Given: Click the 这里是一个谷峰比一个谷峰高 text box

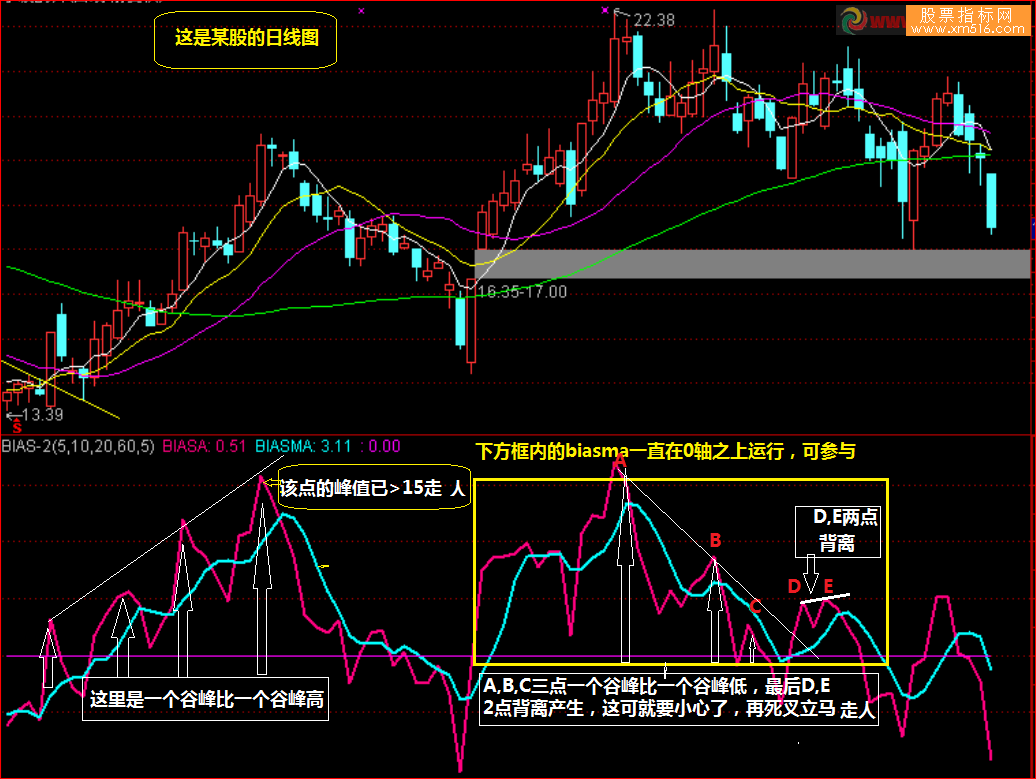Looking at the screenshot, I should coord(206,701).
